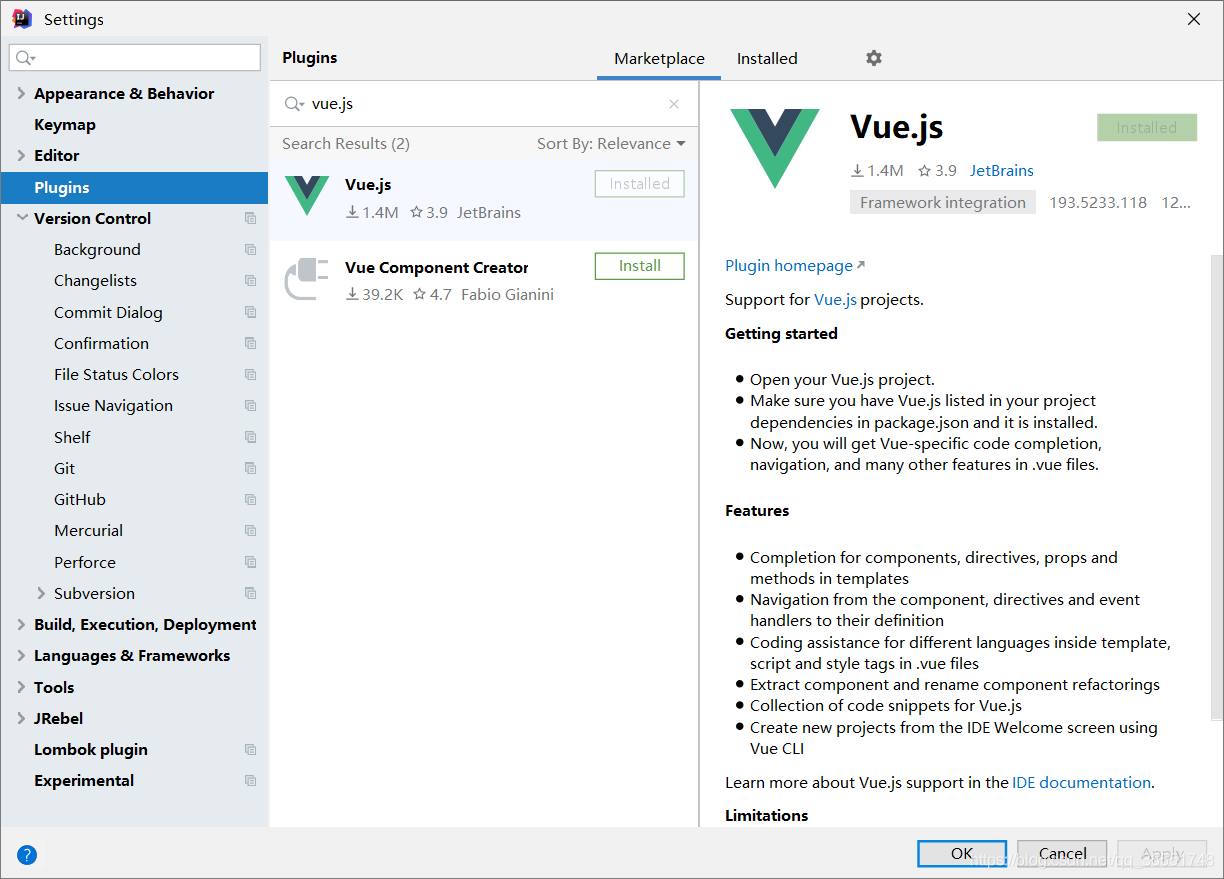
Task: Click project-level icon next to Git
Action: tap(250, 468)
